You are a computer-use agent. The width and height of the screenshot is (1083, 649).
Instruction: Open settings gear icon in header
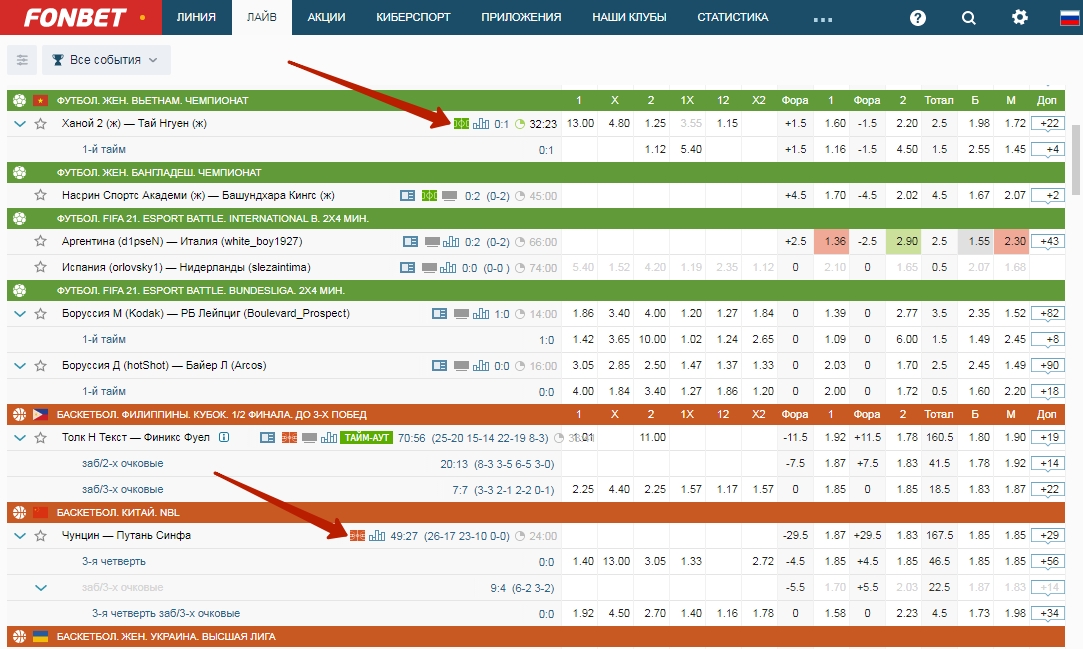(1019, 17)
